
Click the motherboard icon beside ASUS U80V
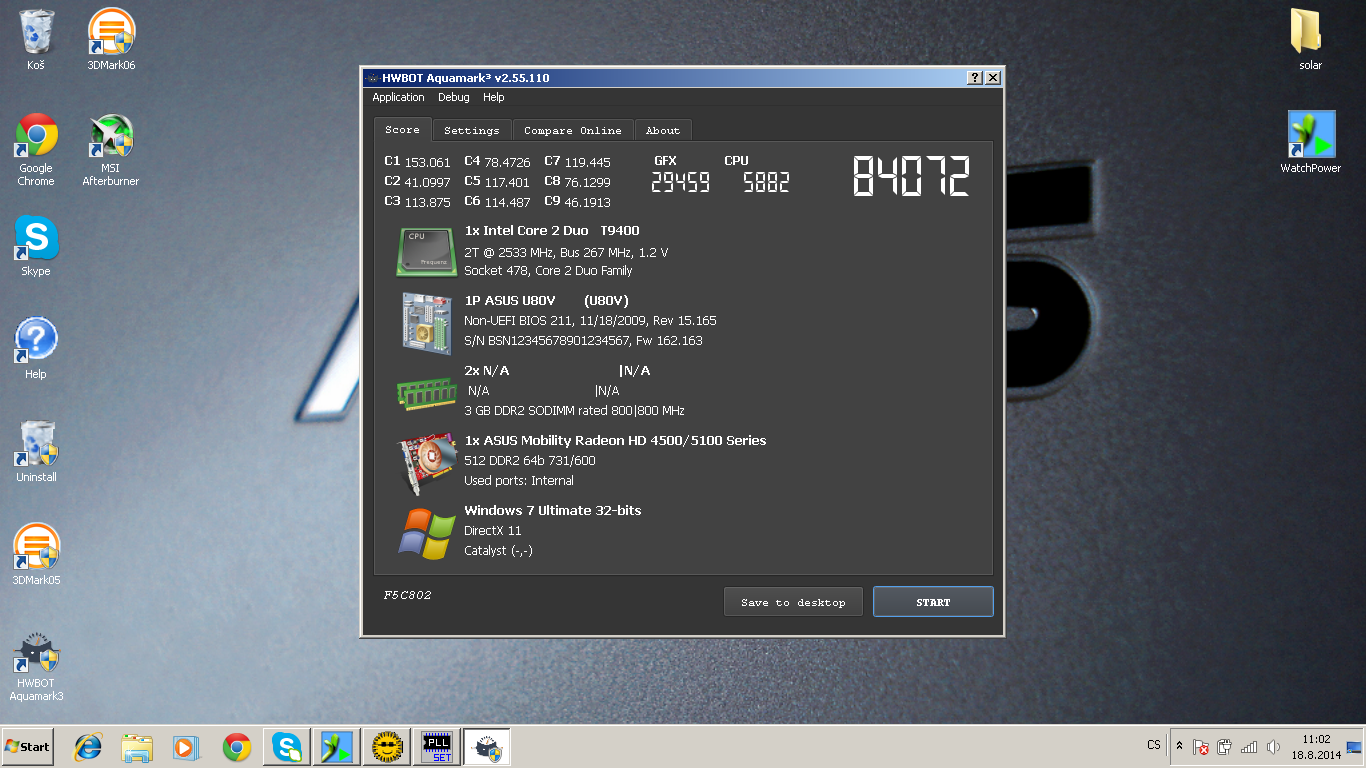pos(427,322)
